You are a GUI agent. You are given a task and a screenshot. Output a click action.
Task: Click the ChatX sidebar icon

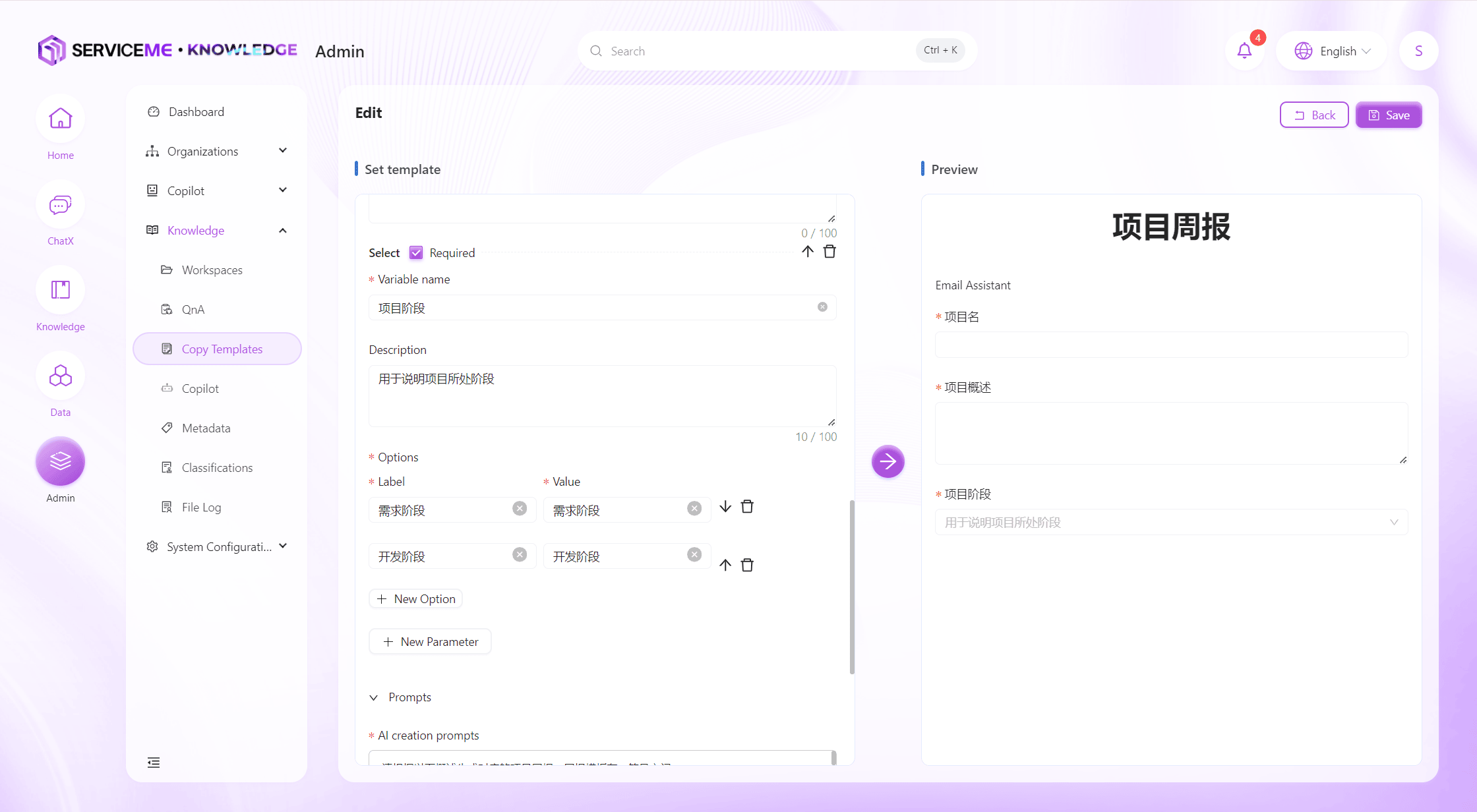[60, 205]
